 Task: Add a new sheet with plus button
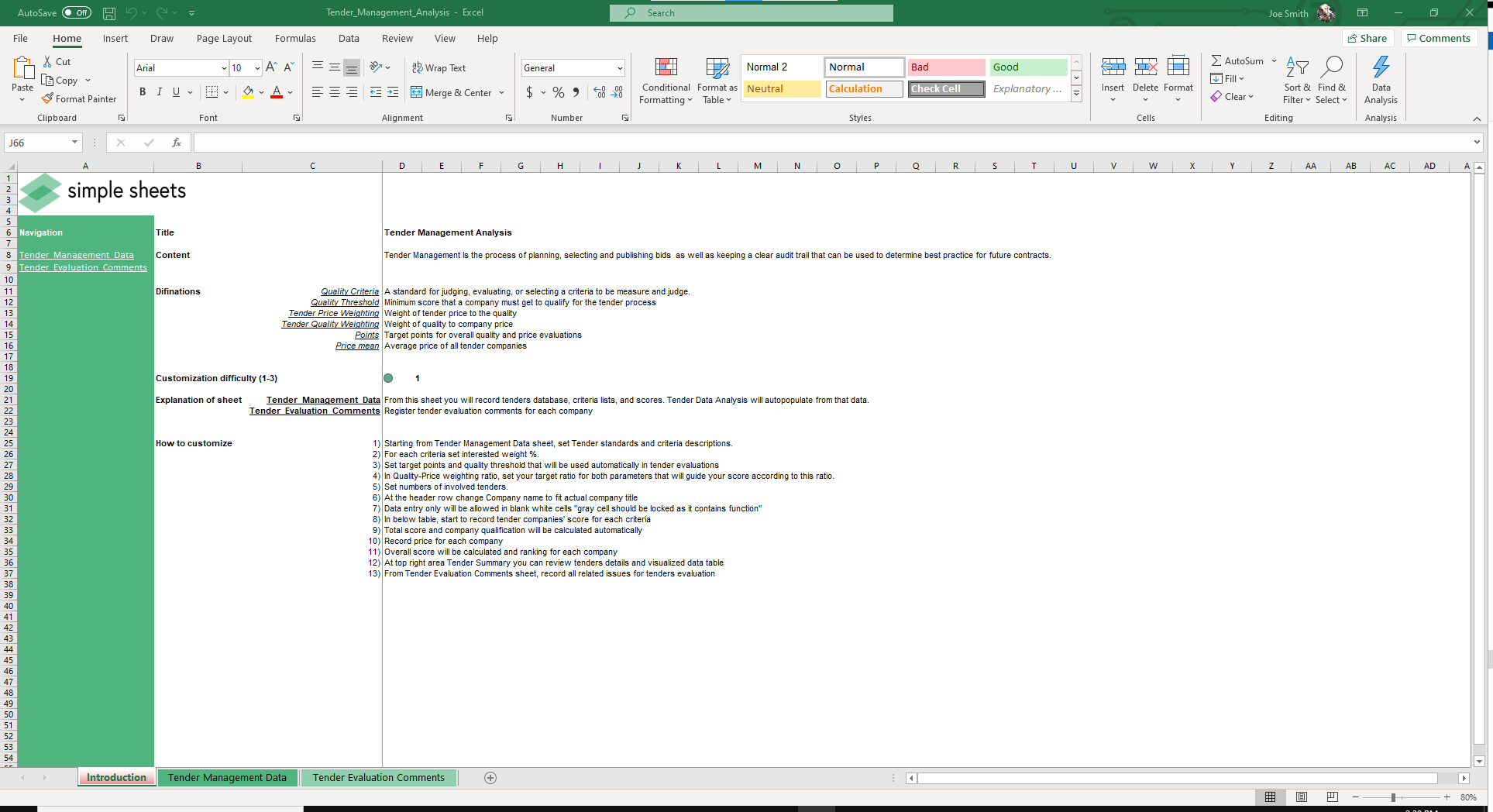[490, 778]
